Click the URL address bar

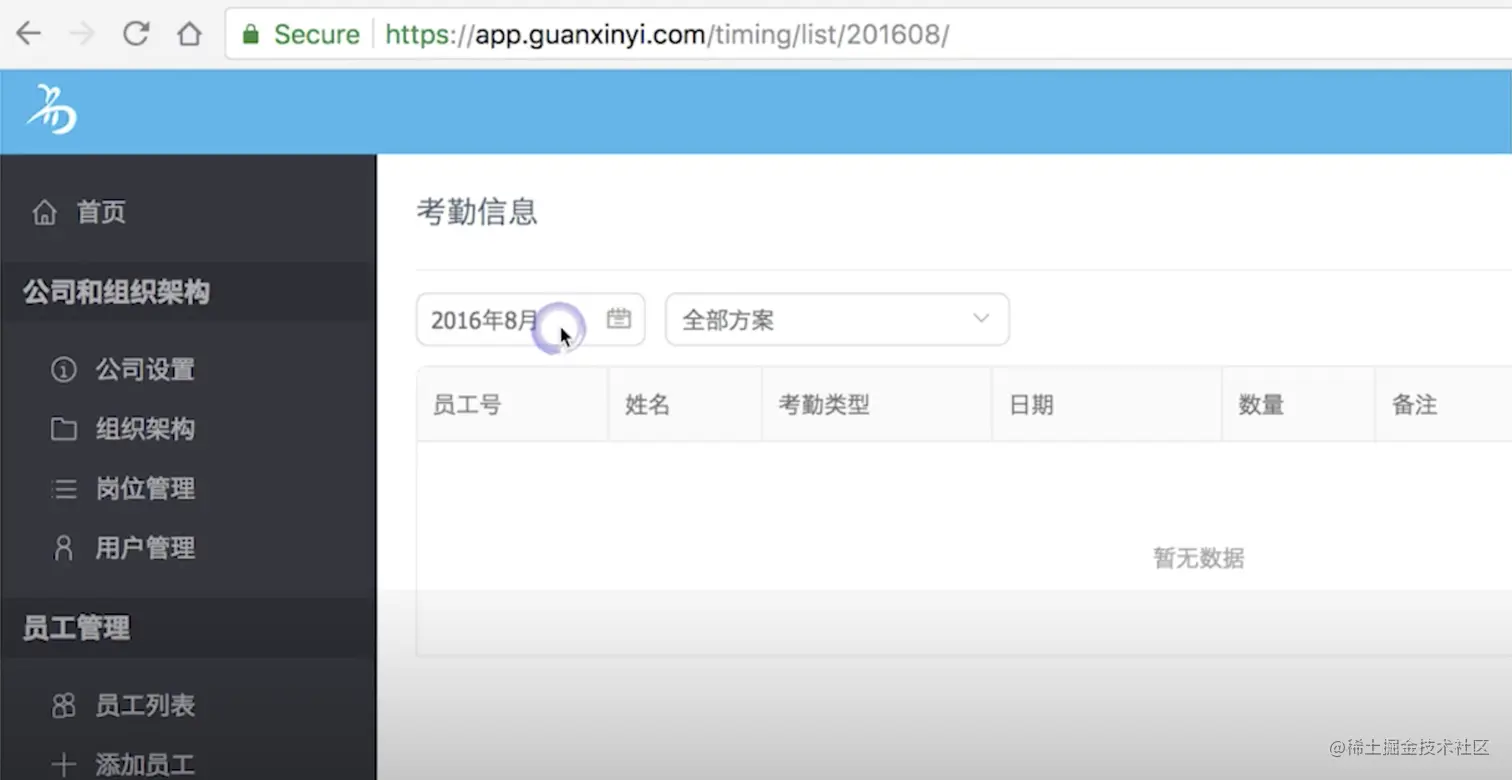point(868,34)
